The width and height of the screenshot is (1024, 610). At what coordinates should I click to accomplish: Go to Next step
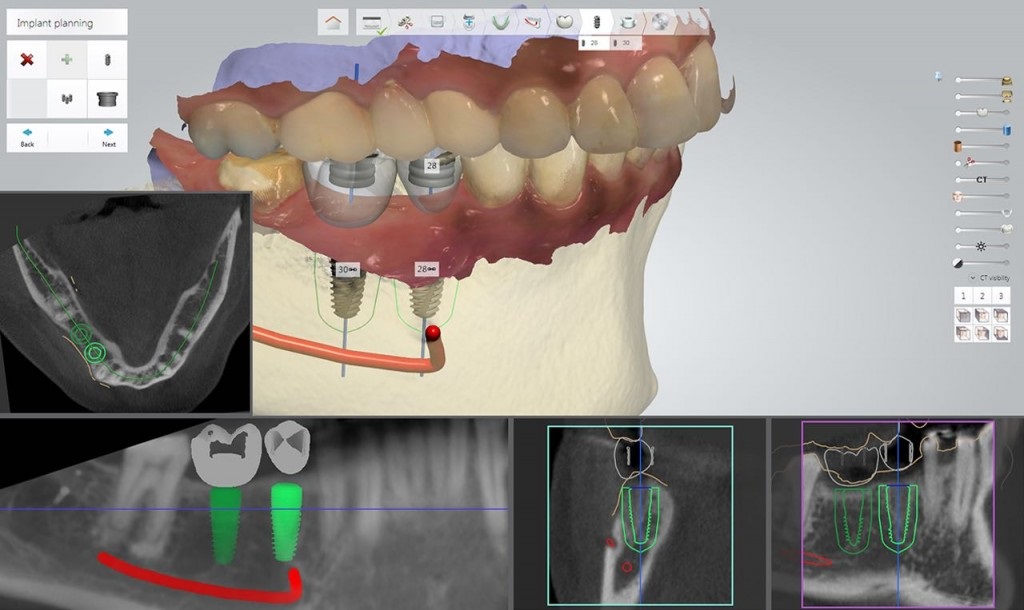(108, 138)
